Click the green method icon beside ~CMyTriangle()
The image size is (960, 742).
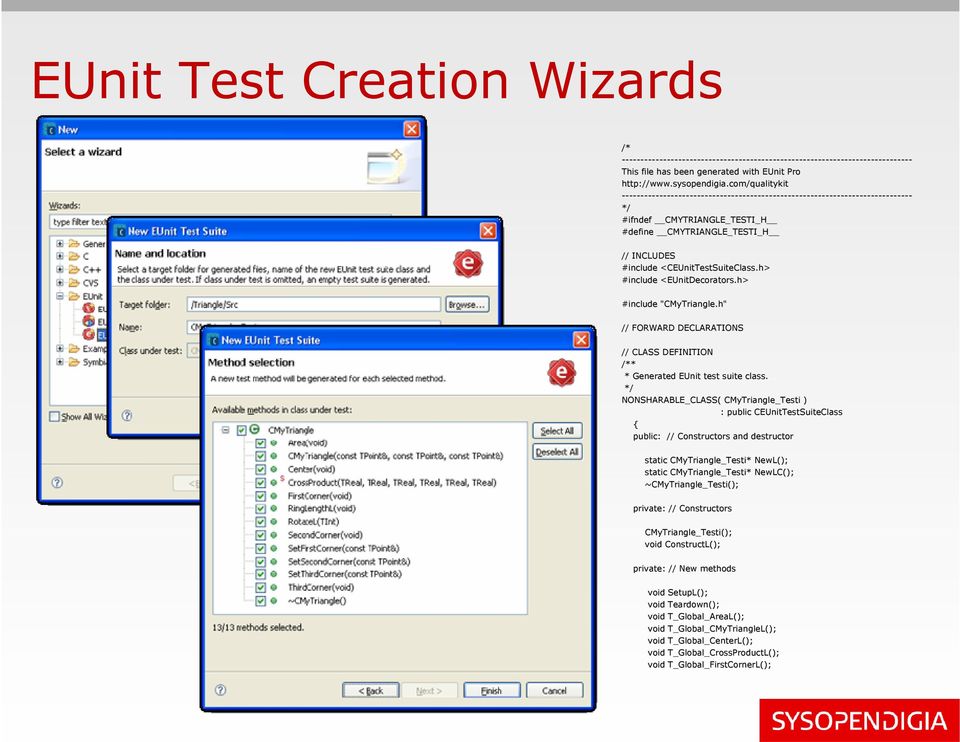click(274, 601)
